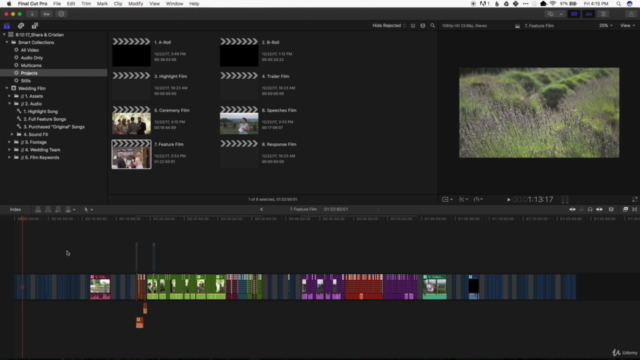Click the Wi-Fi status icon
The image size is (640, 360).
[553, 4]
